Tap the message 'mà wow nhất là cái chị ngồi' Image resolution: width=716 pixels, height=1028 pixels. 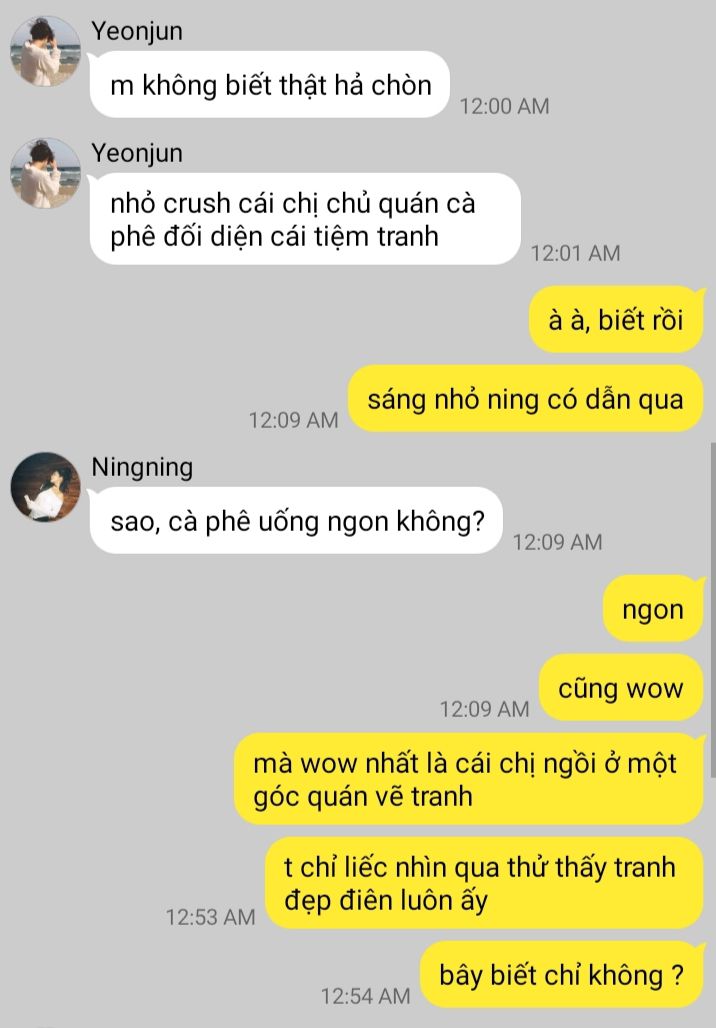[x=469, y=779]
